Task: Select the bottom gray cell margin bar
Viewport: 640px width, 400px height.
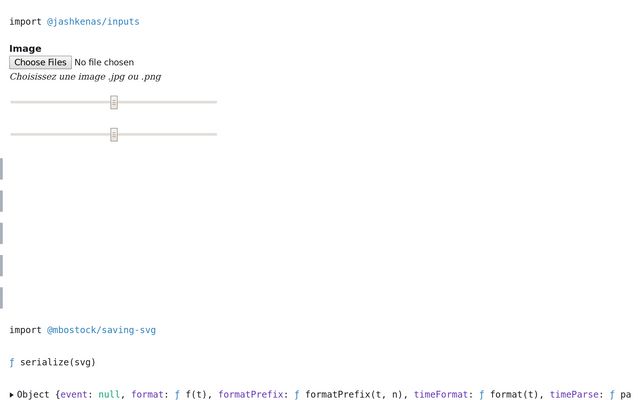Action: tap(1, 298)
